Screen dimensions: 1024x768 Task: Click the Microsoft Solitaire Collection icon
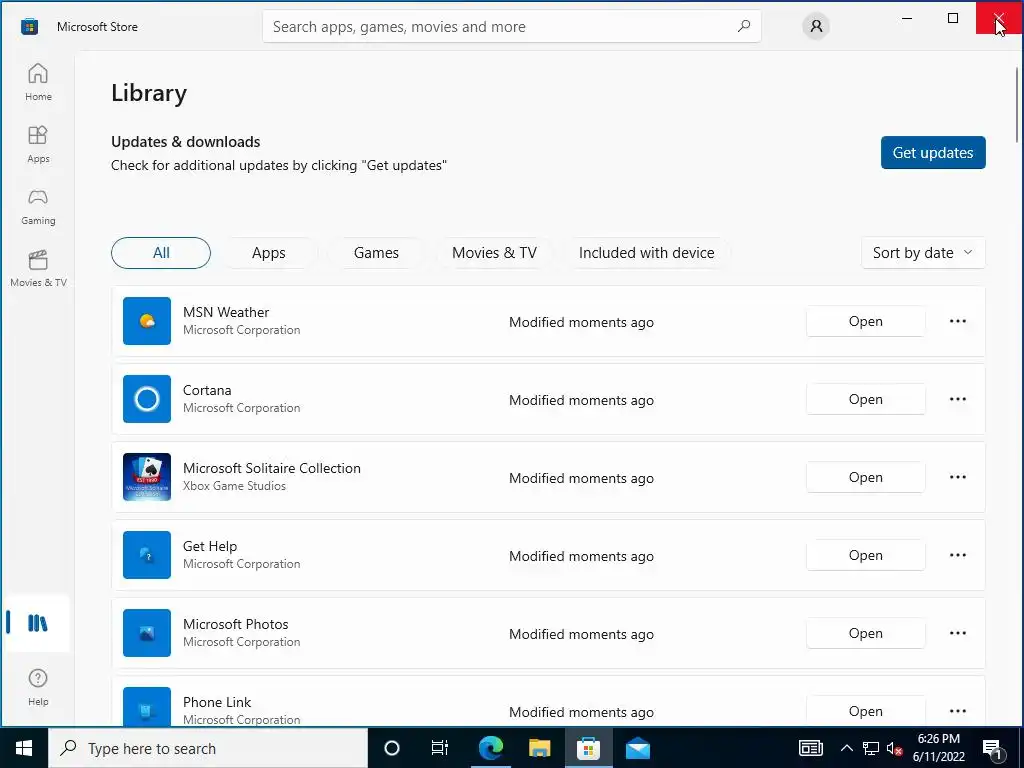coord(147,477)
